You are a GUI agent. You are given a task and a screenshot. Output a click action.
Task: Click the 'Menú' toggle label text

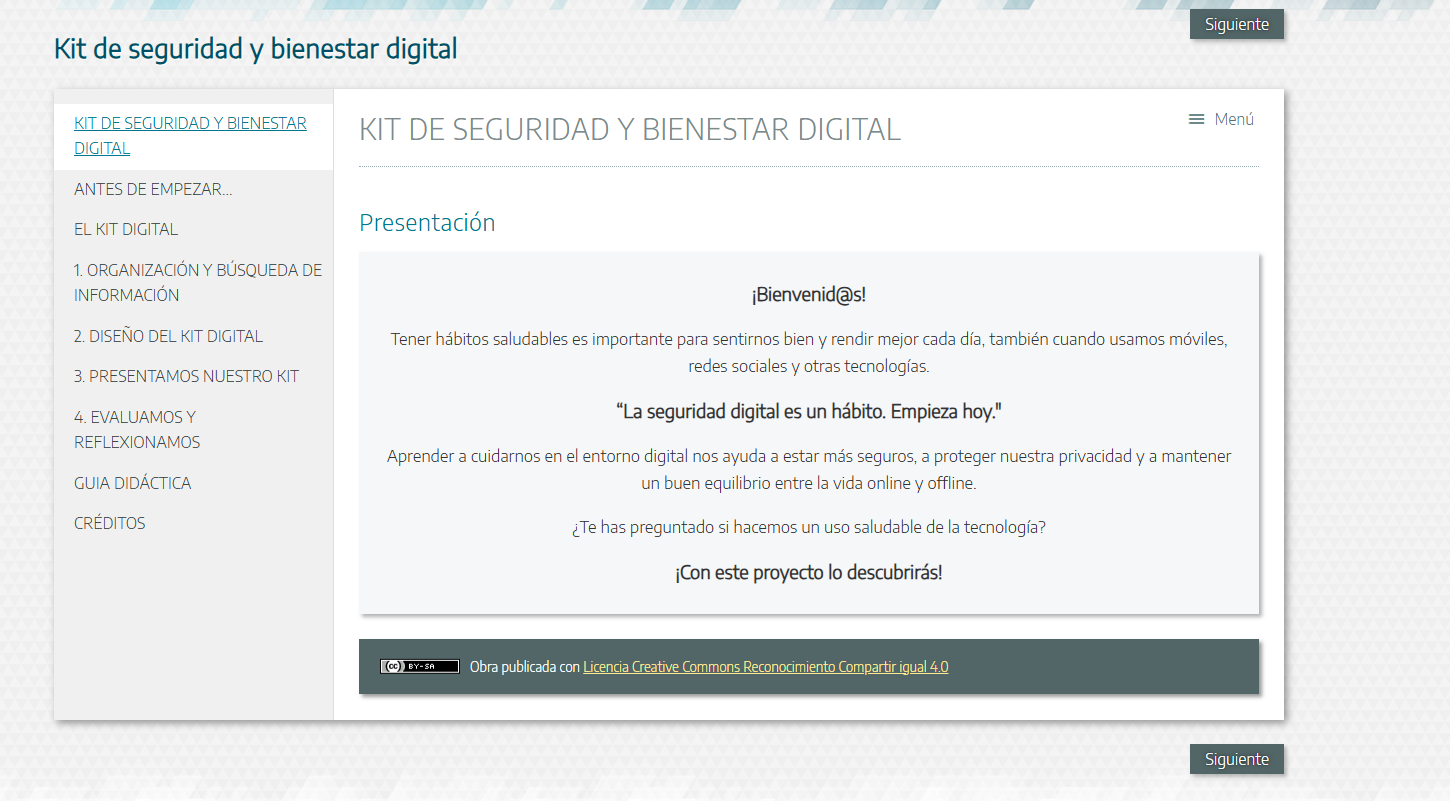1234,120
